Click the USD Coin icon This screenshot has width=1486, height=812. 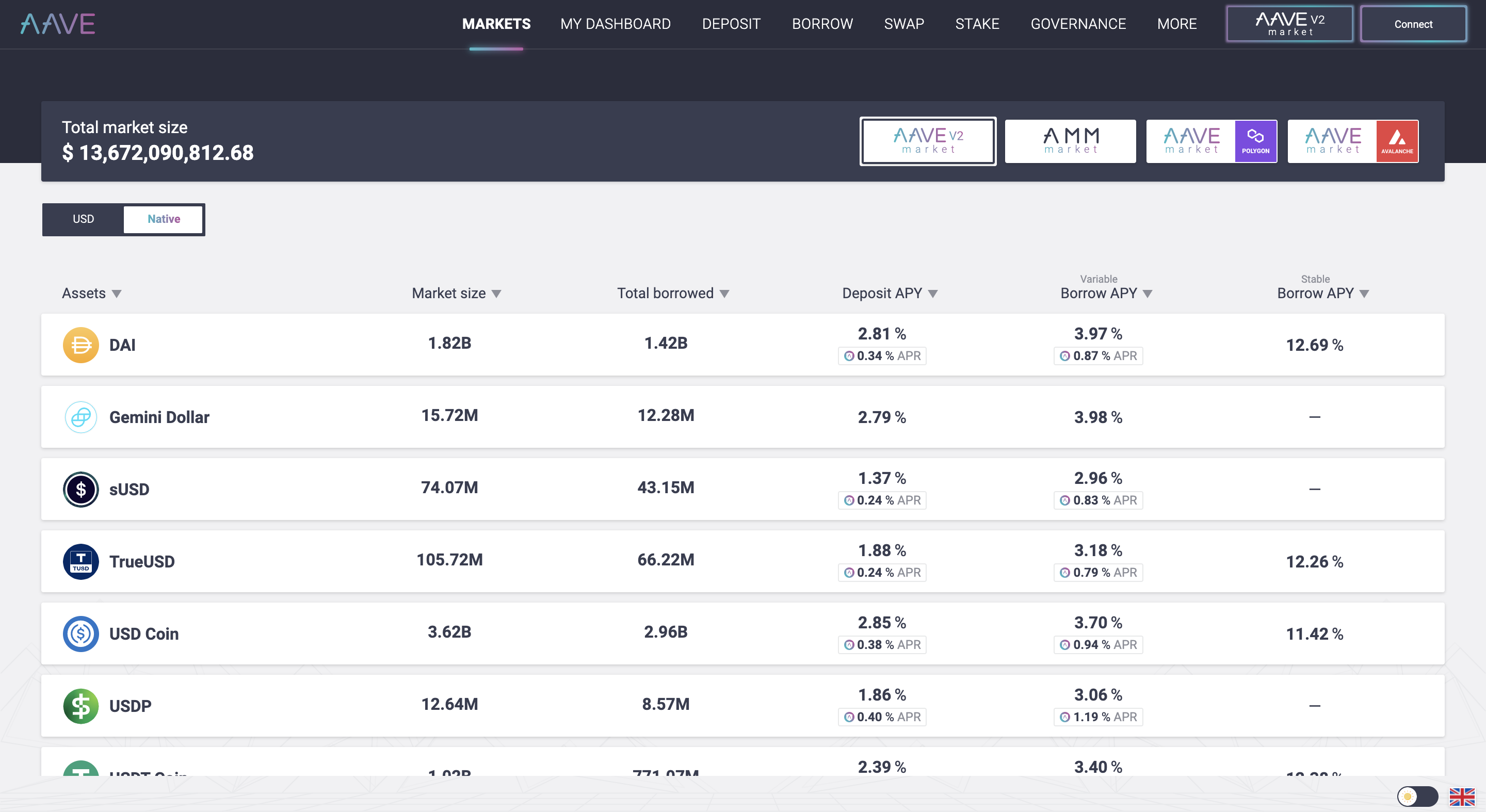(x=81, y=633)
